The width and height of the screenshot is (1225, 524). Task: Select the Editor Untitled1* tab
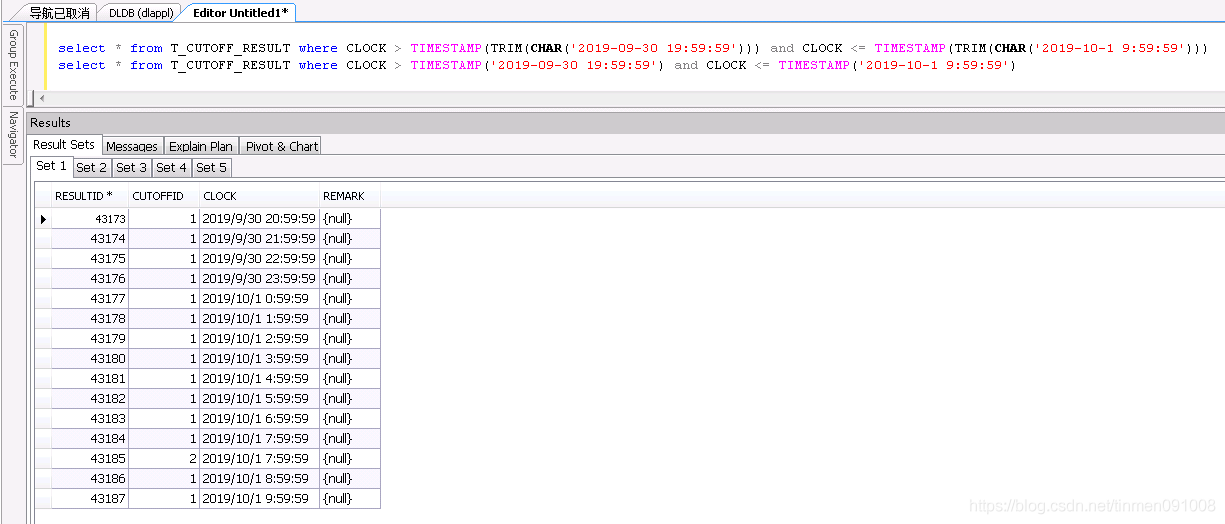click(241, 13)
